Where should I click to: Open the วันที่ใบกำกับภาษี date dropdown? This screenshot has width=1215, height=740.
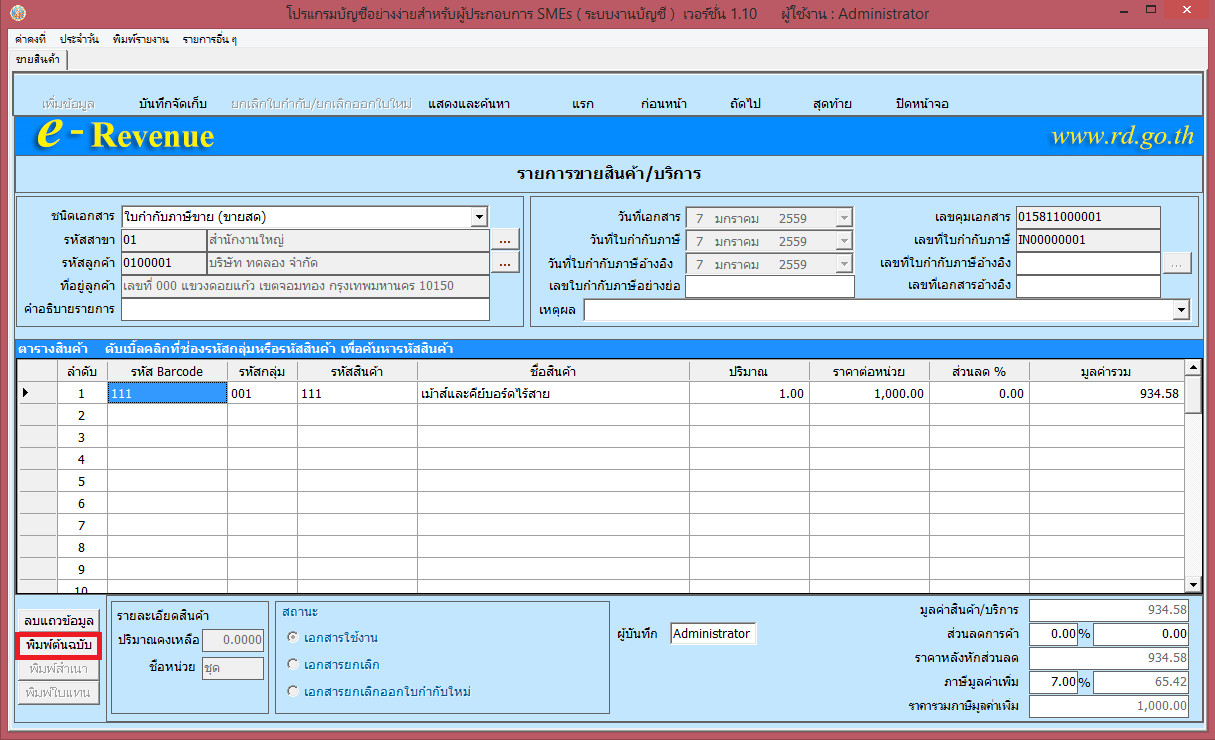(844, 240)
